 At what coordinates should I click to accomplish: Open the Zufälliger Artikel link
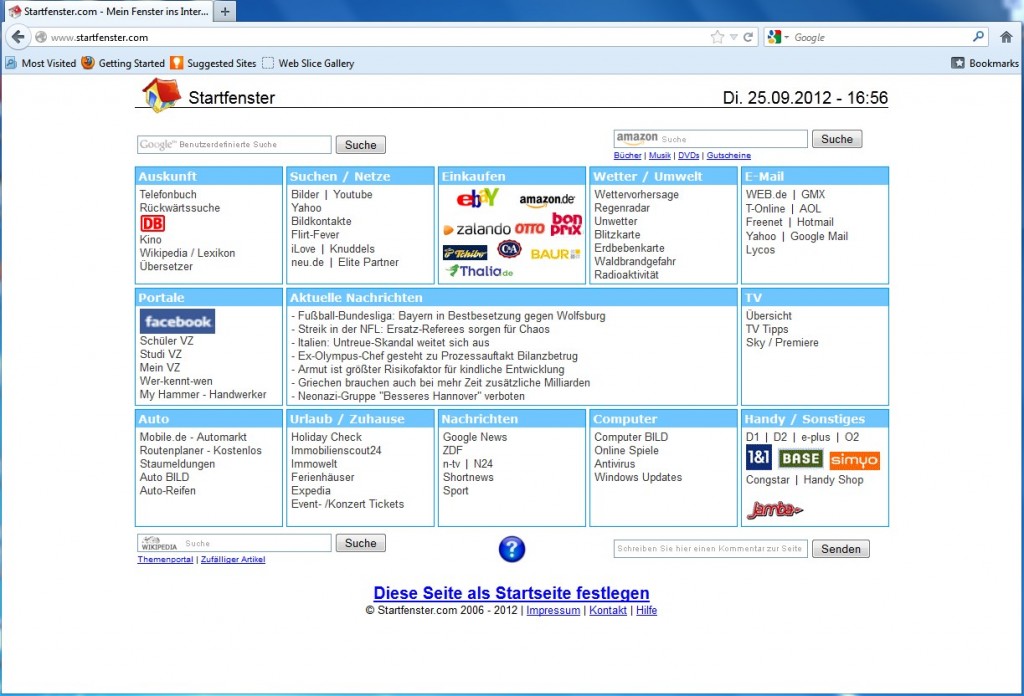click(233, 560)
